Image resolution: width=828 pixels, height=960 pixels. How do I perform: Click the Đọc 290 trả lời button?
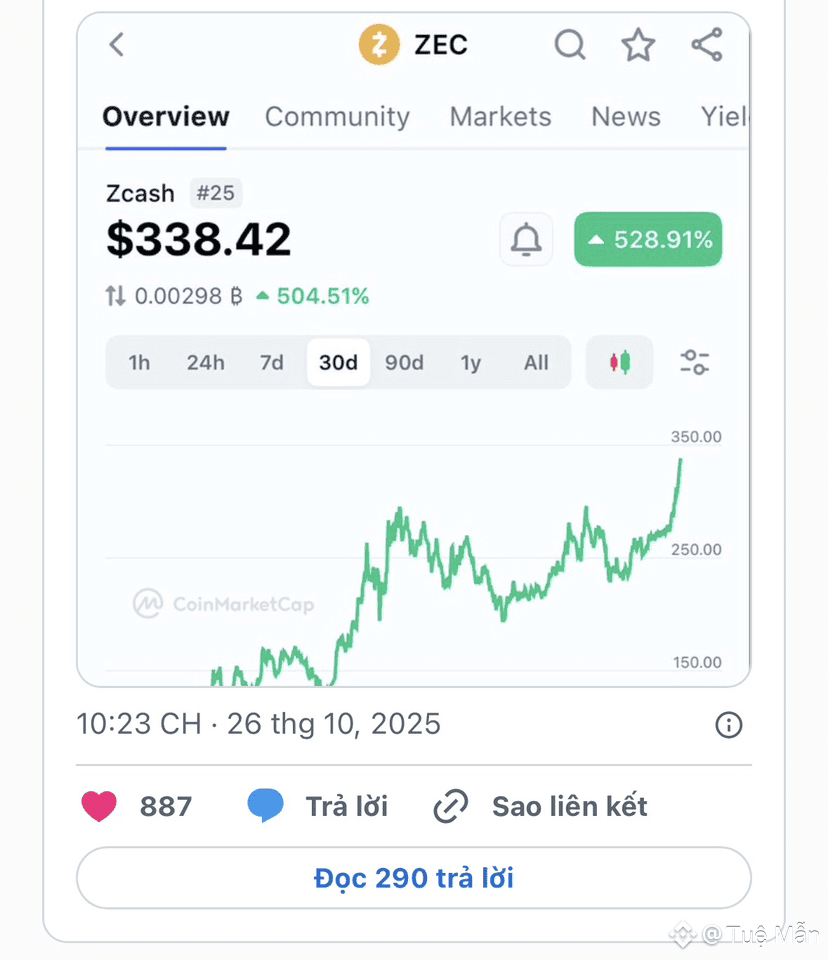(x=413, y=878)
